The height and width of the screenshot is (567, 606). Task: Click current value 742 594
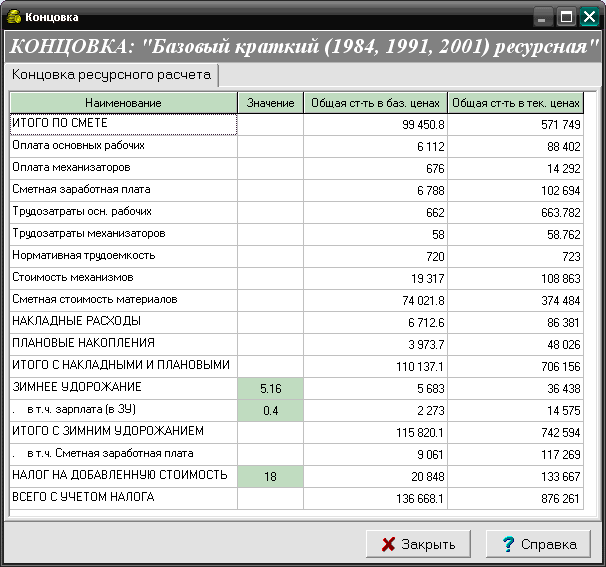[x=516, y=432]
